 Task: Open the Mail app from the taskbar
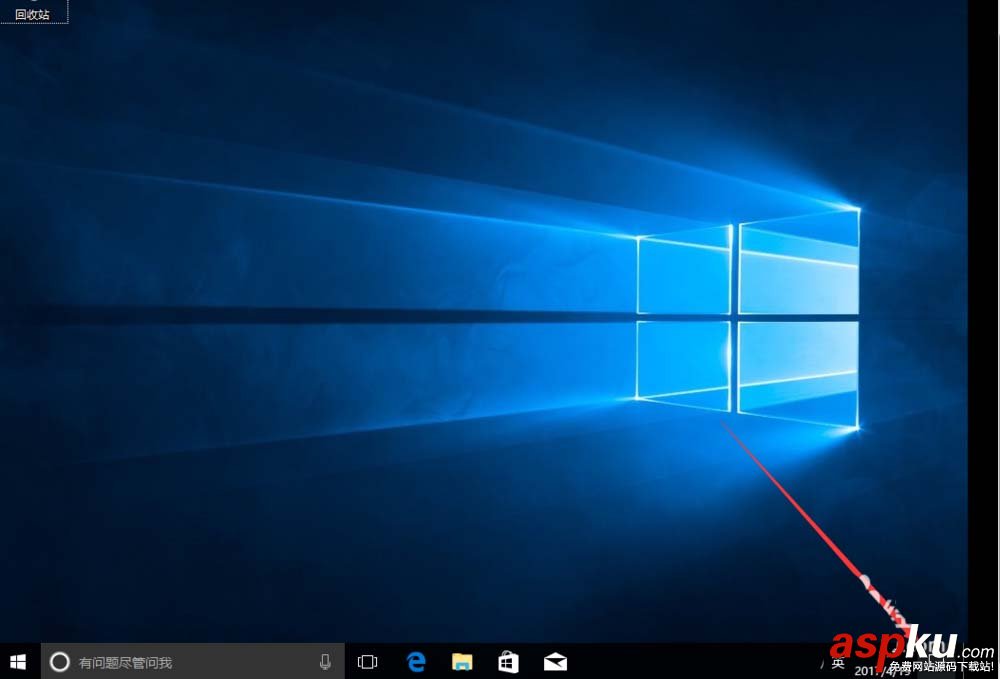(555, 661)
